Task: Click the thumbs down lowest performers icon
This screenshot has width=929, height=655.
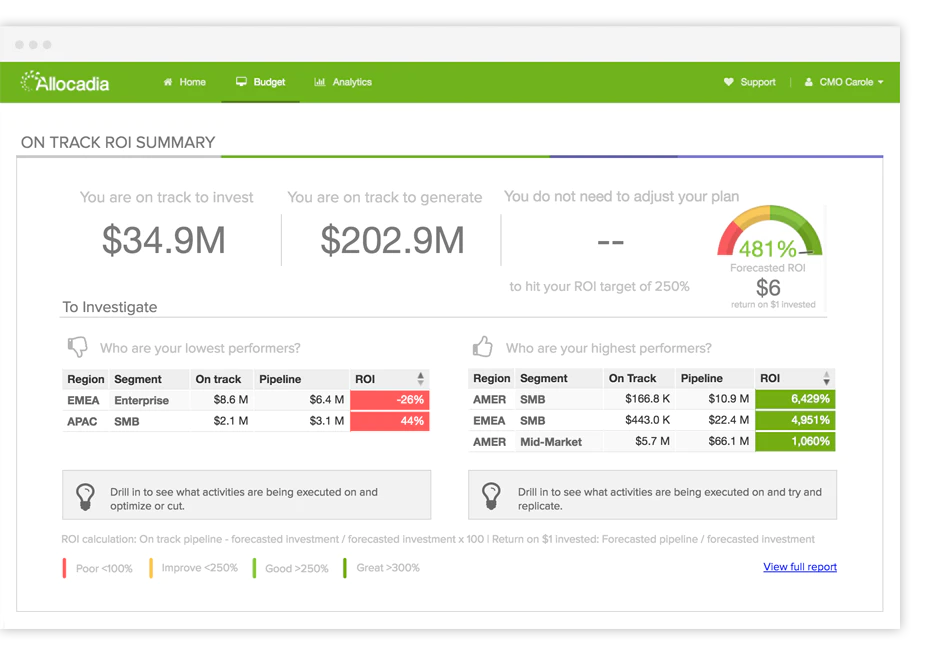Action: [78, 347]
